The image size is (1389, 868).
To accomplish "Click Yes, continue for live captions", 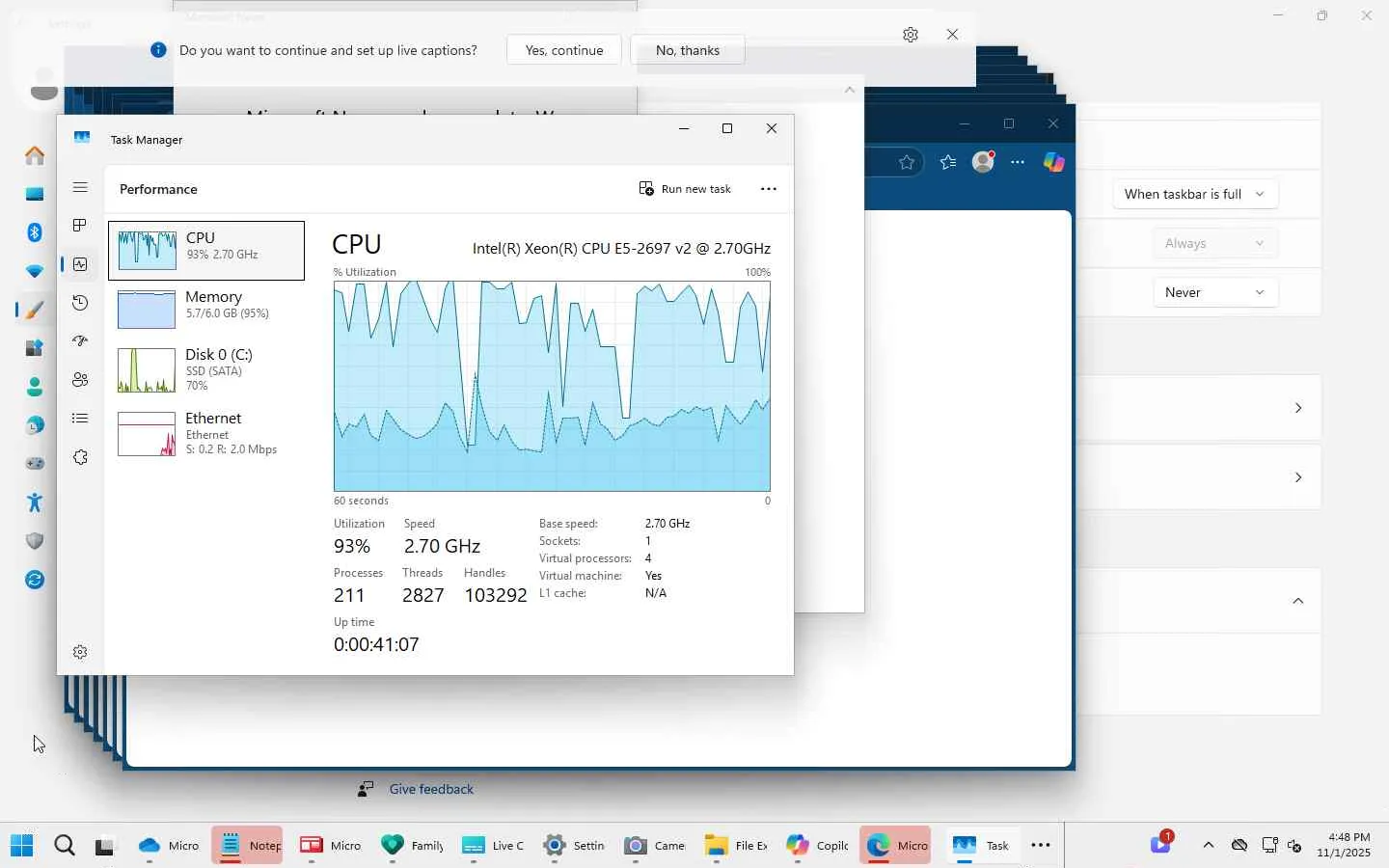I will point(564,50).
